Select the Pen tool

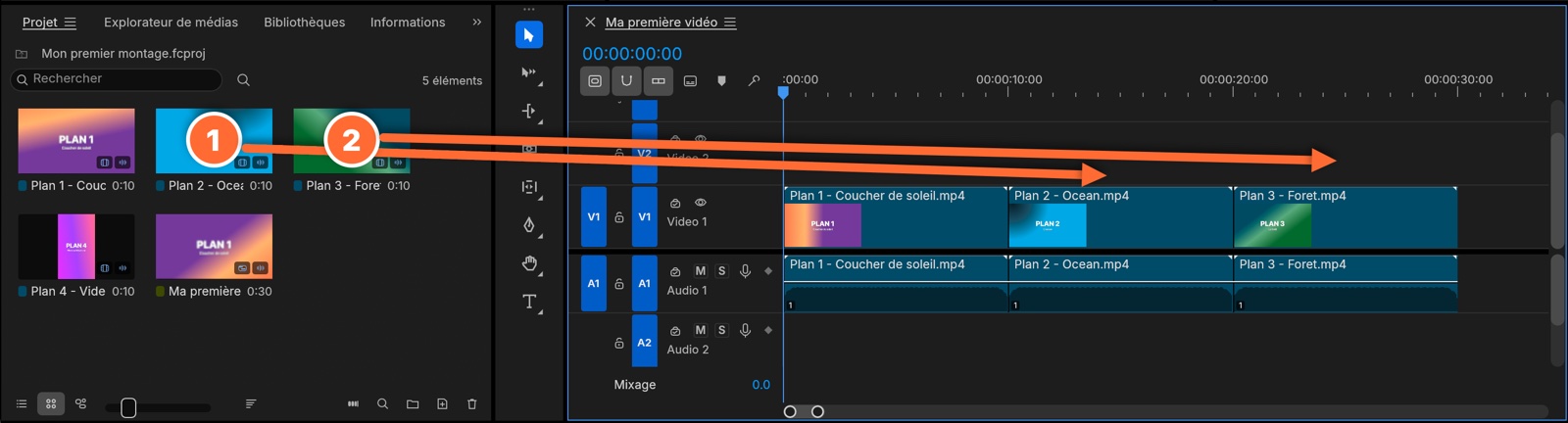pos(529,225)
